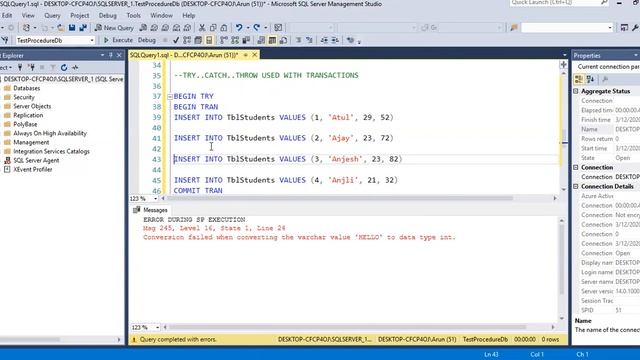Open the TestProcedureDb database dropdown
Viewport: 640px width, 360px height.
(92, 40)
